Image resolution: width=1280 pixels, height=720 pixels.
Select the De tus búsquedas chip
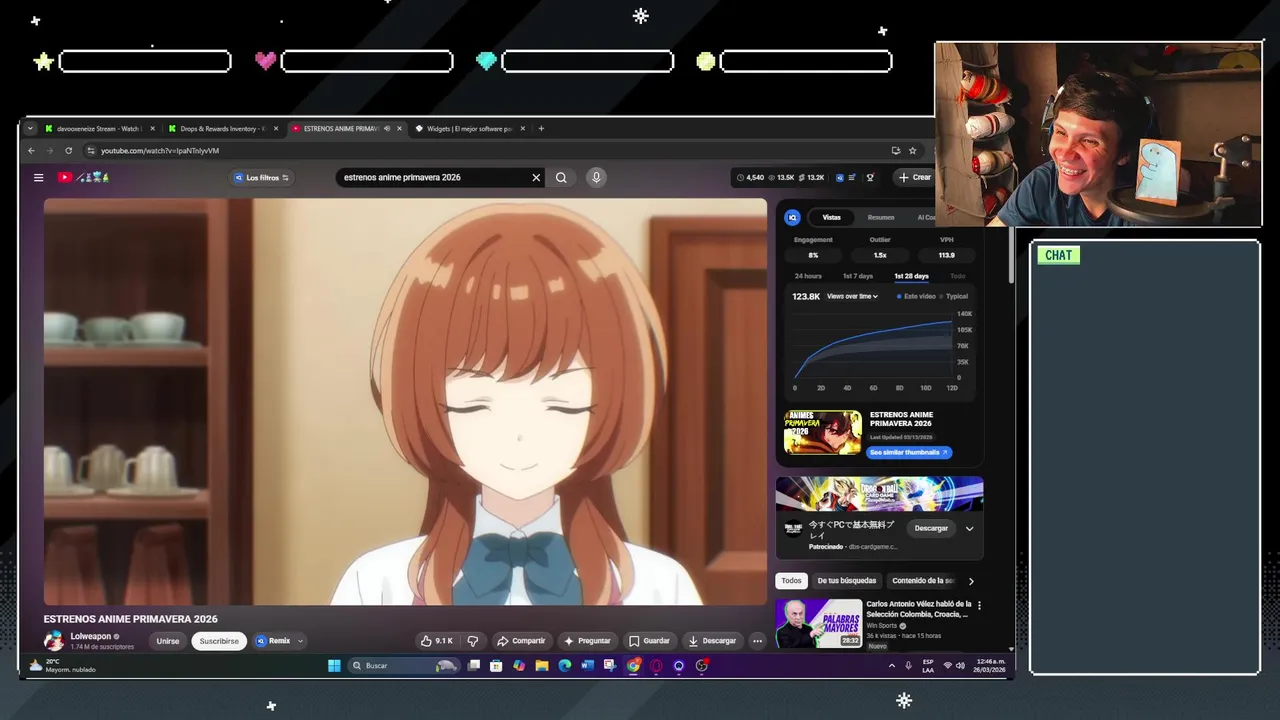[x=846, y=581]
